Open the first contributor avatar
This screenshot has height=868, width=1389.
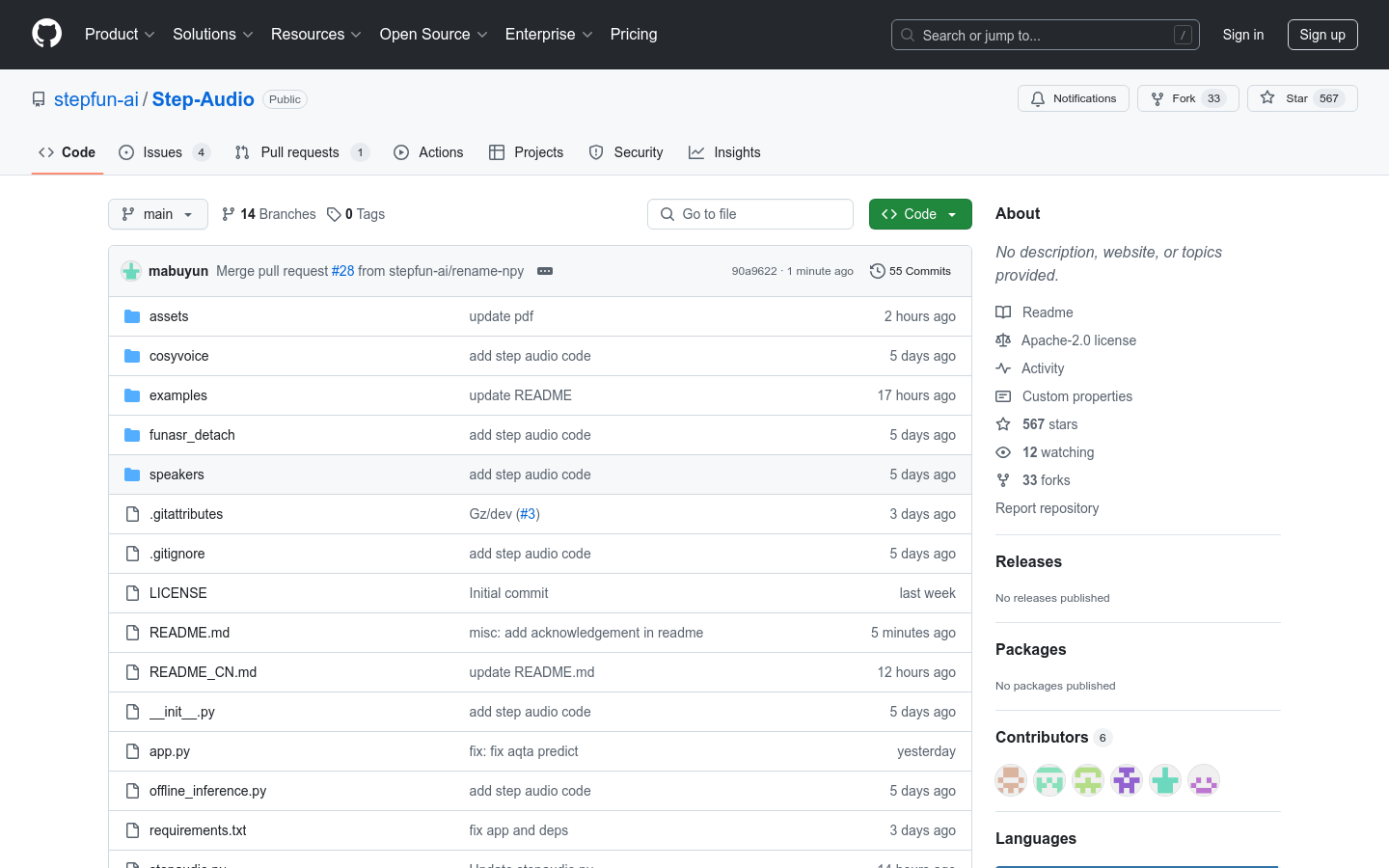point(1011,780)
